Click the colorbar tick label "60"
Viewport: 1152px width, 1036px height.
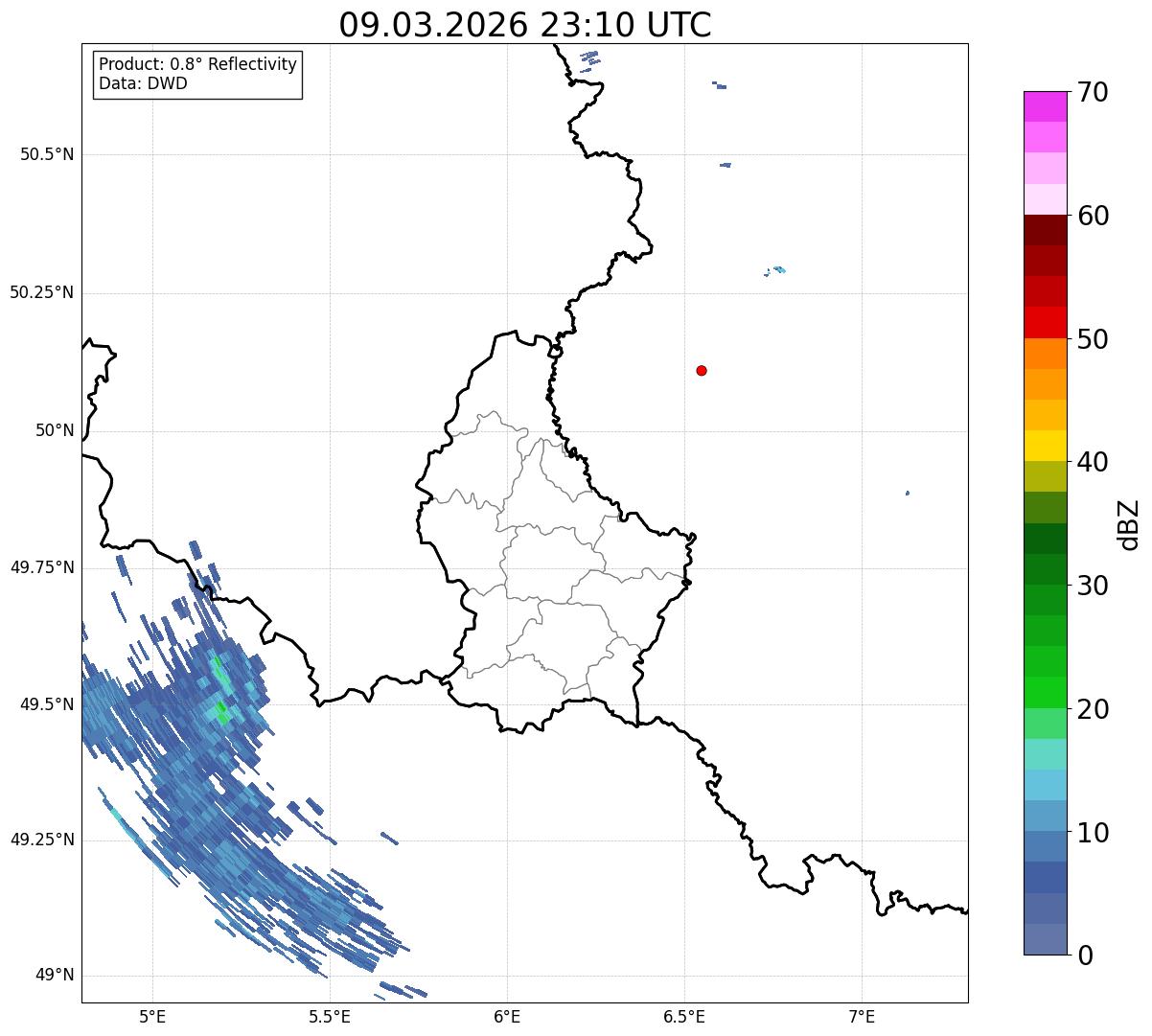[x=1092, y=216]
